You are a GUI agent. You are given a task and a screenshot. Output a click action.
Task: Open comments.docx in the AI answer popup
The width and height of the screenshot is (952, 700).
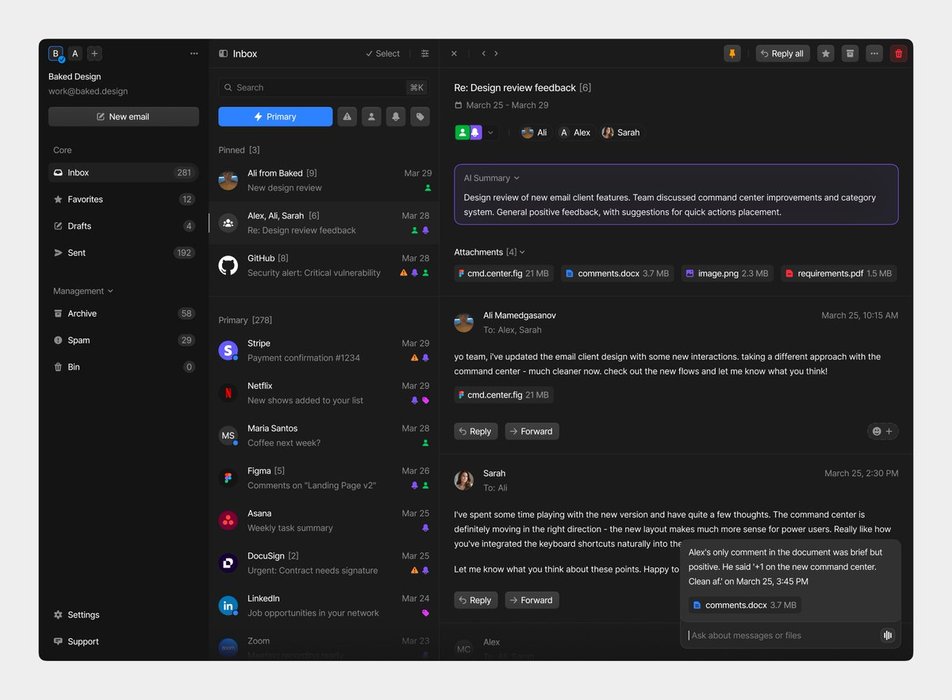(x=745, y=605)
